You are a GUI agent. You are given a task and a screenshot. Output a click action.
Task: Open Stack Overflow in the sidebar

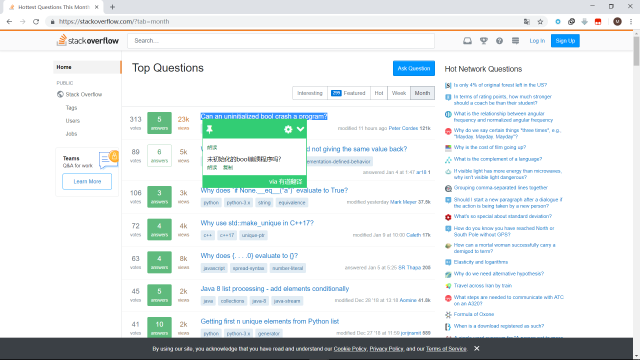click(84, 94)
